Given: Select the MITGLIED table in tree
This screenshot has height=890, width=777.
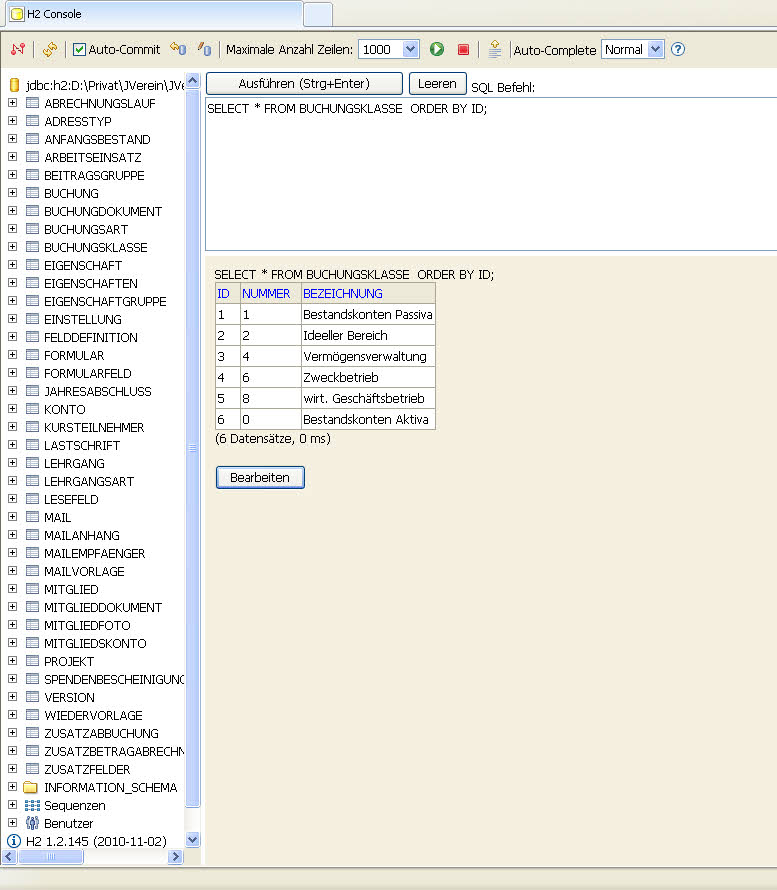Looking at the screenshot, I should point(71,589).
